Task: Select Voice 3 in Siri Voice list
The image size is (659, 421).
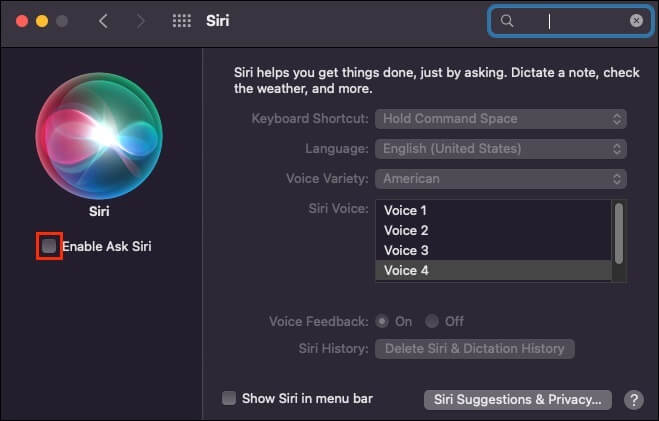Action: point(493,250)
